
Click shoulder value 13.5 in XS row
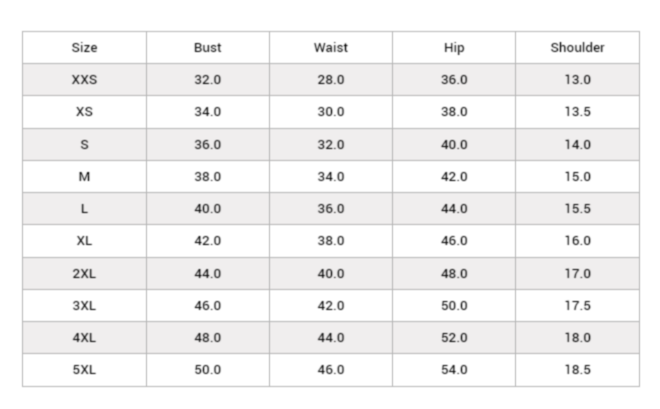(577, 112)
